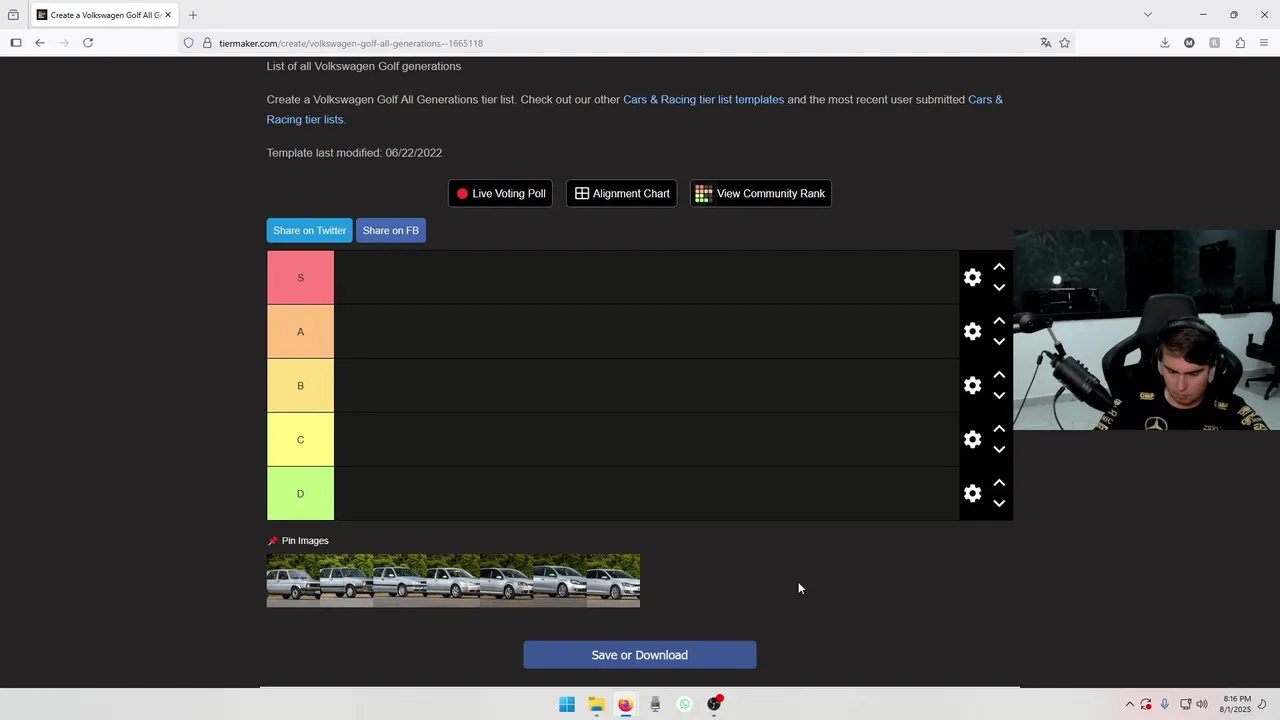The image size is (1280, 720).
Task: Open the browser account M icon
Action: point(1189,43)
